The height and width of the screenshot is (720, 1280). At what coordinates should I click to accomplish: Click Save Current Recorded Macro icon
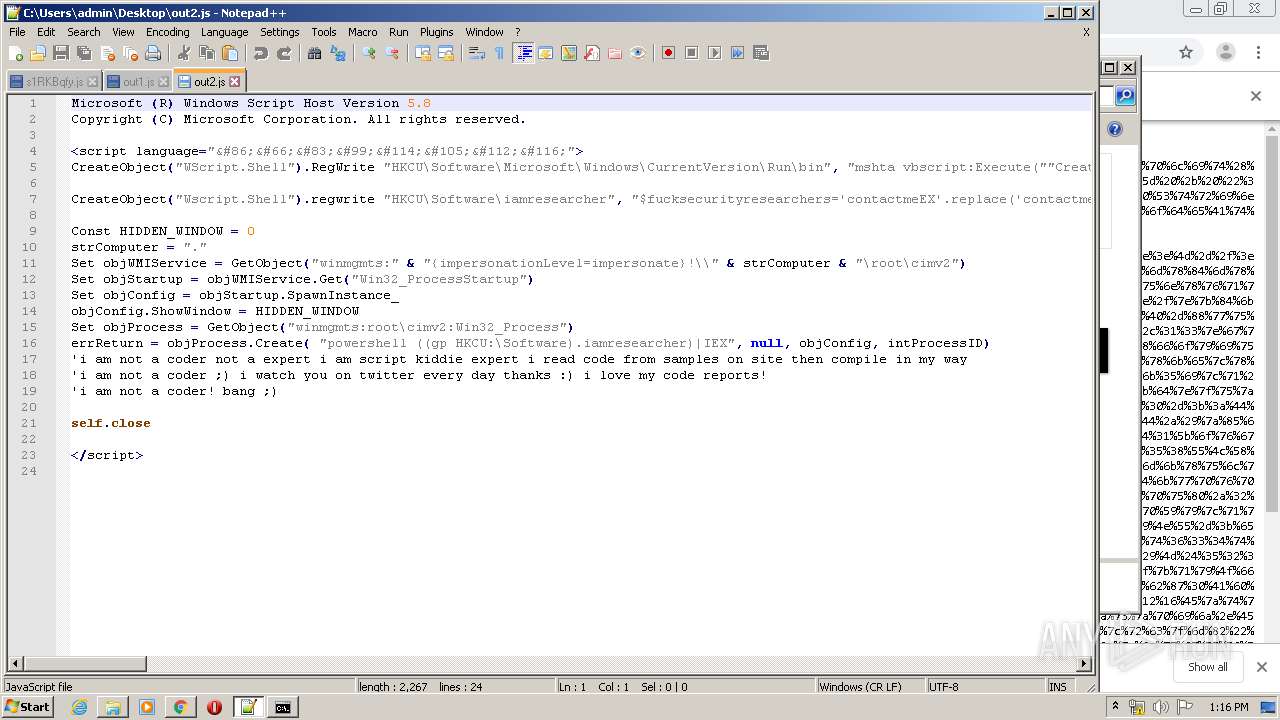[760, 53]
